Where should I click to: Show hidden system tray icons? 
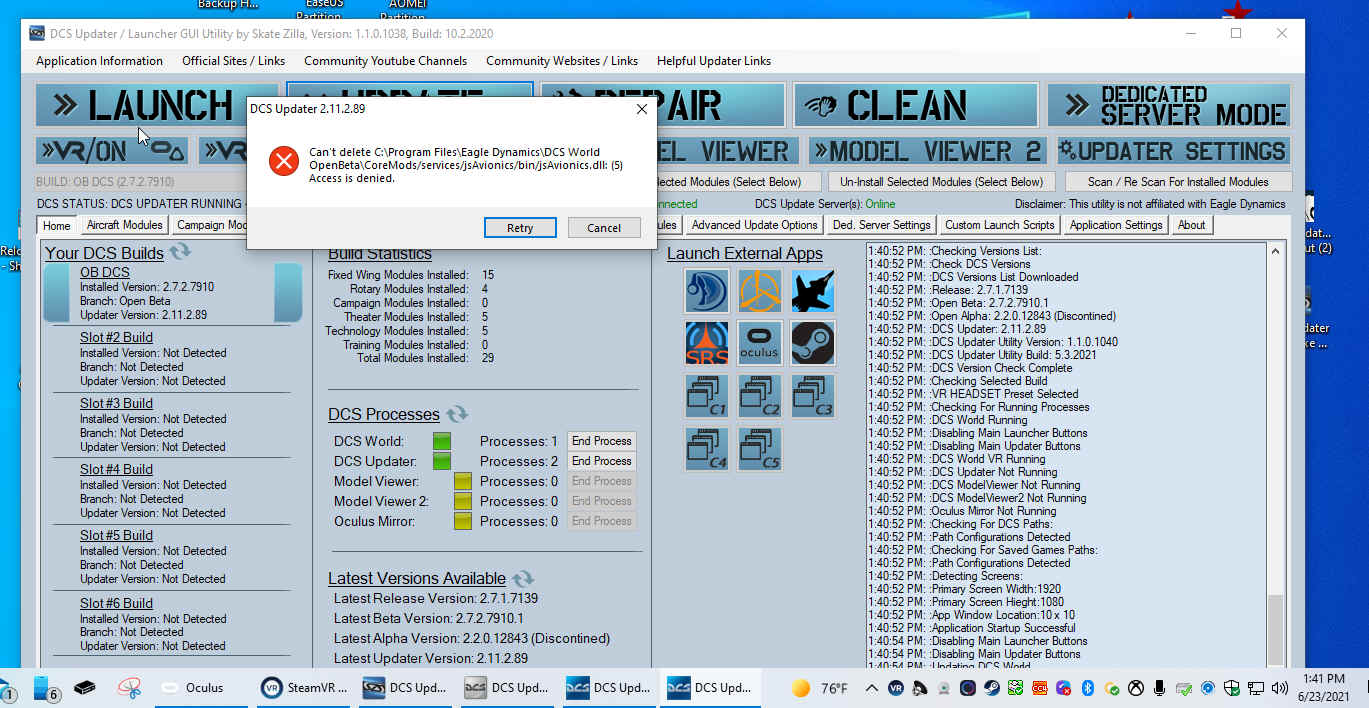(x=871, y=688)
